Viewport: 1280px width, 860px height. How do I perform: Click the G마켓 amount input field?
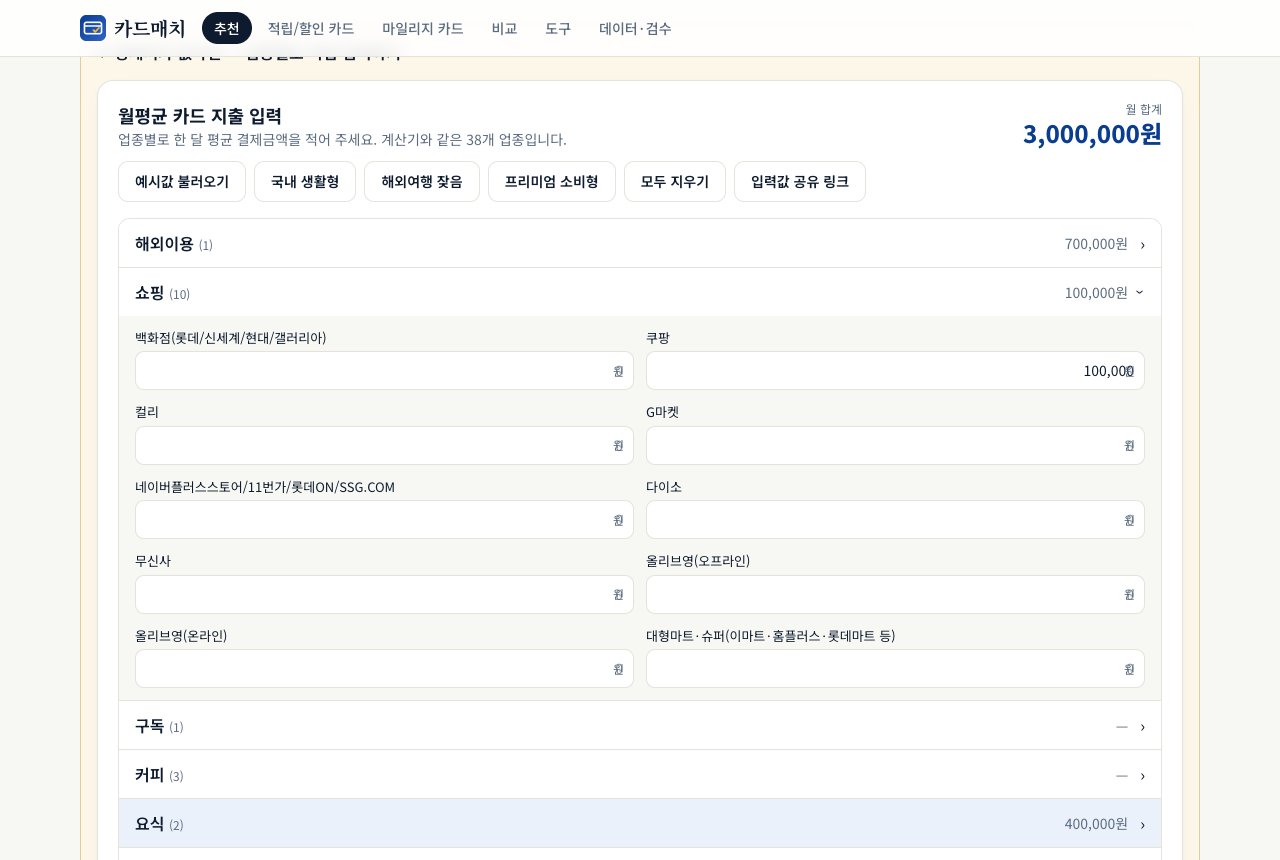(x=895, y=445)
